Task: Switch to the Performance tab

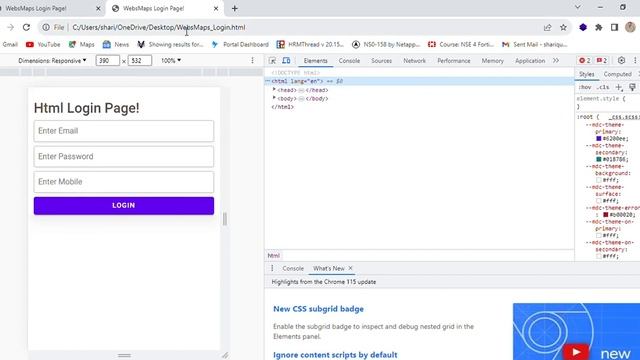Action: 453,60
